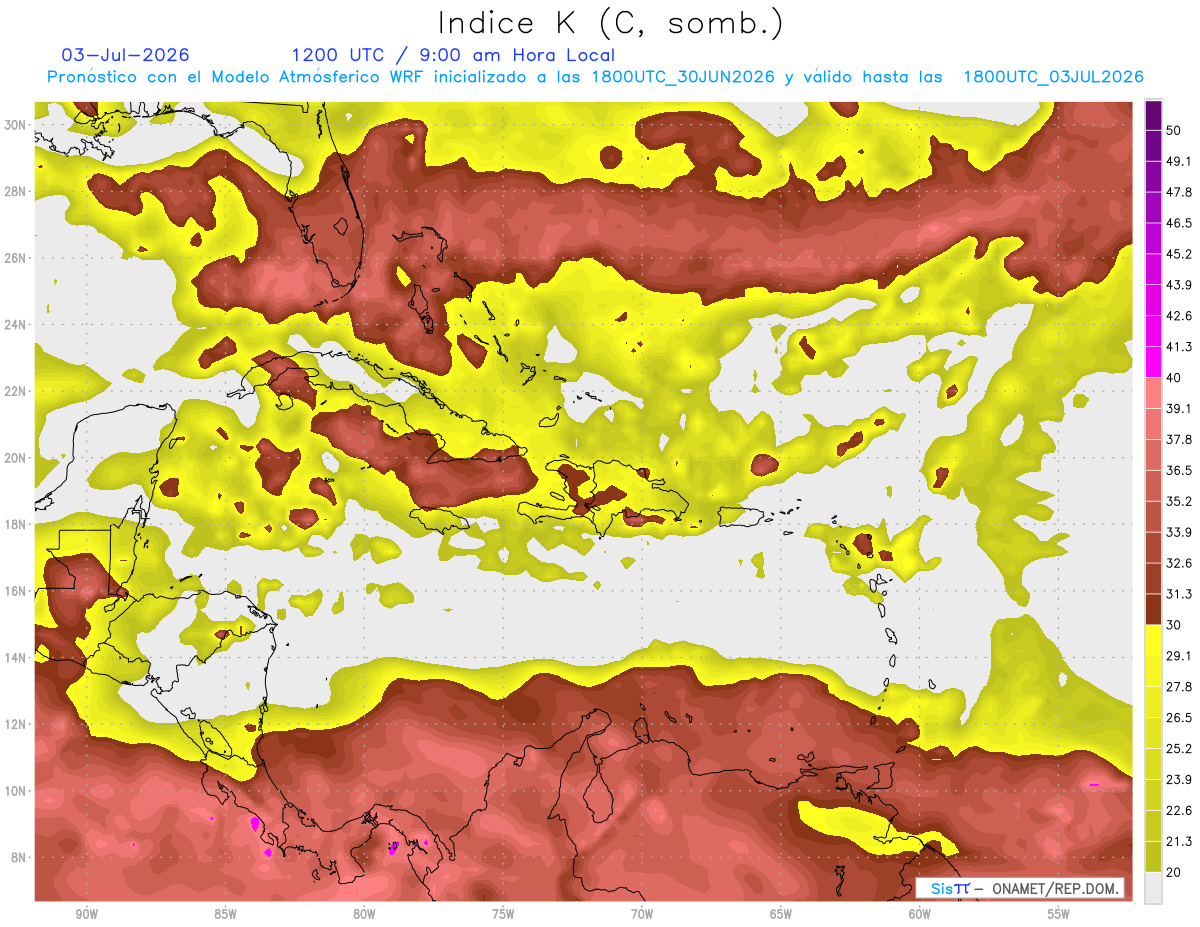The image size is (1200, 927).
Task: Click the colorbar value 25.2
Action: coord(1179,748)
